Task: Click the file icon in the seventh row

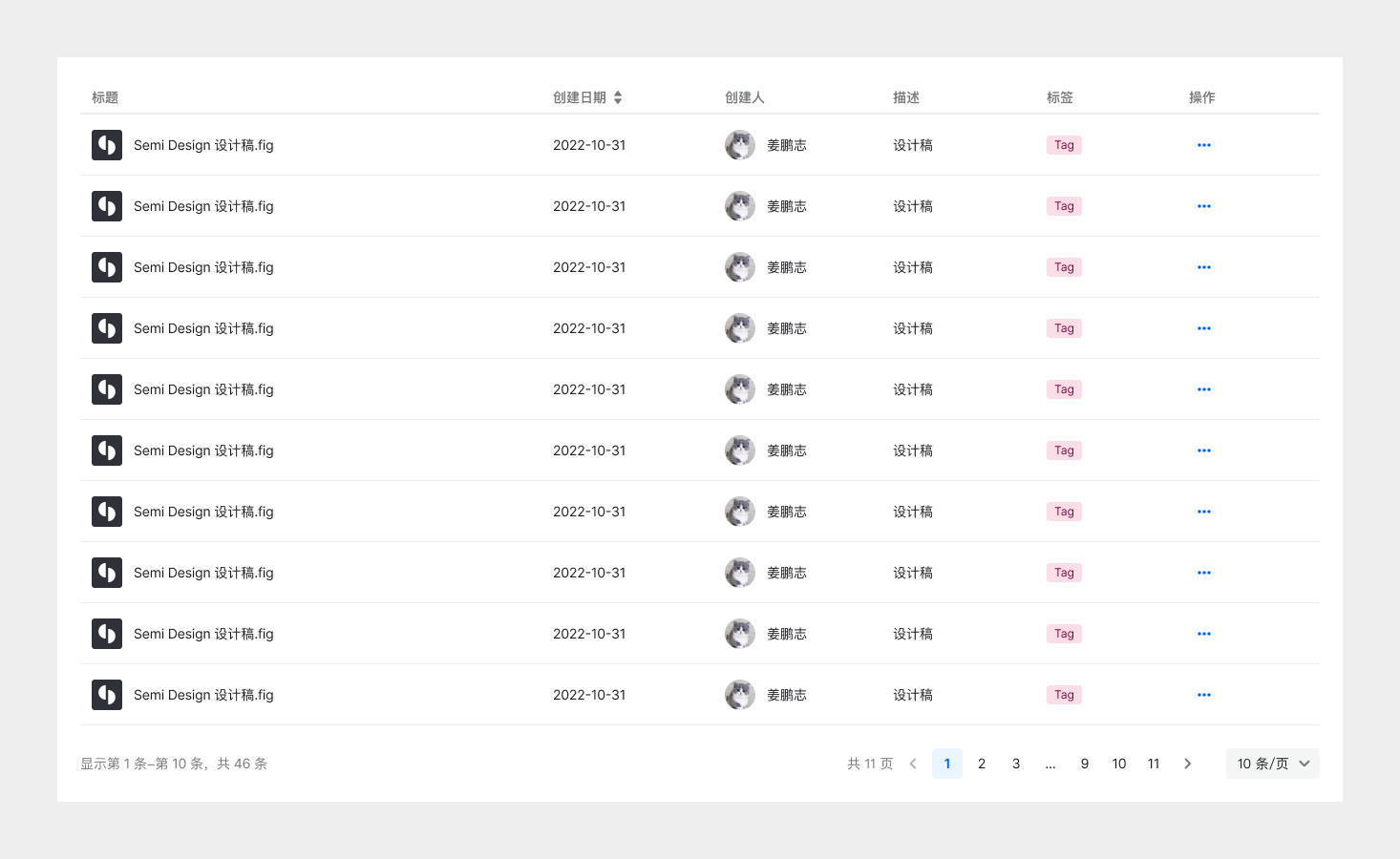Action: pyautogui.click(x=107, y=512)
